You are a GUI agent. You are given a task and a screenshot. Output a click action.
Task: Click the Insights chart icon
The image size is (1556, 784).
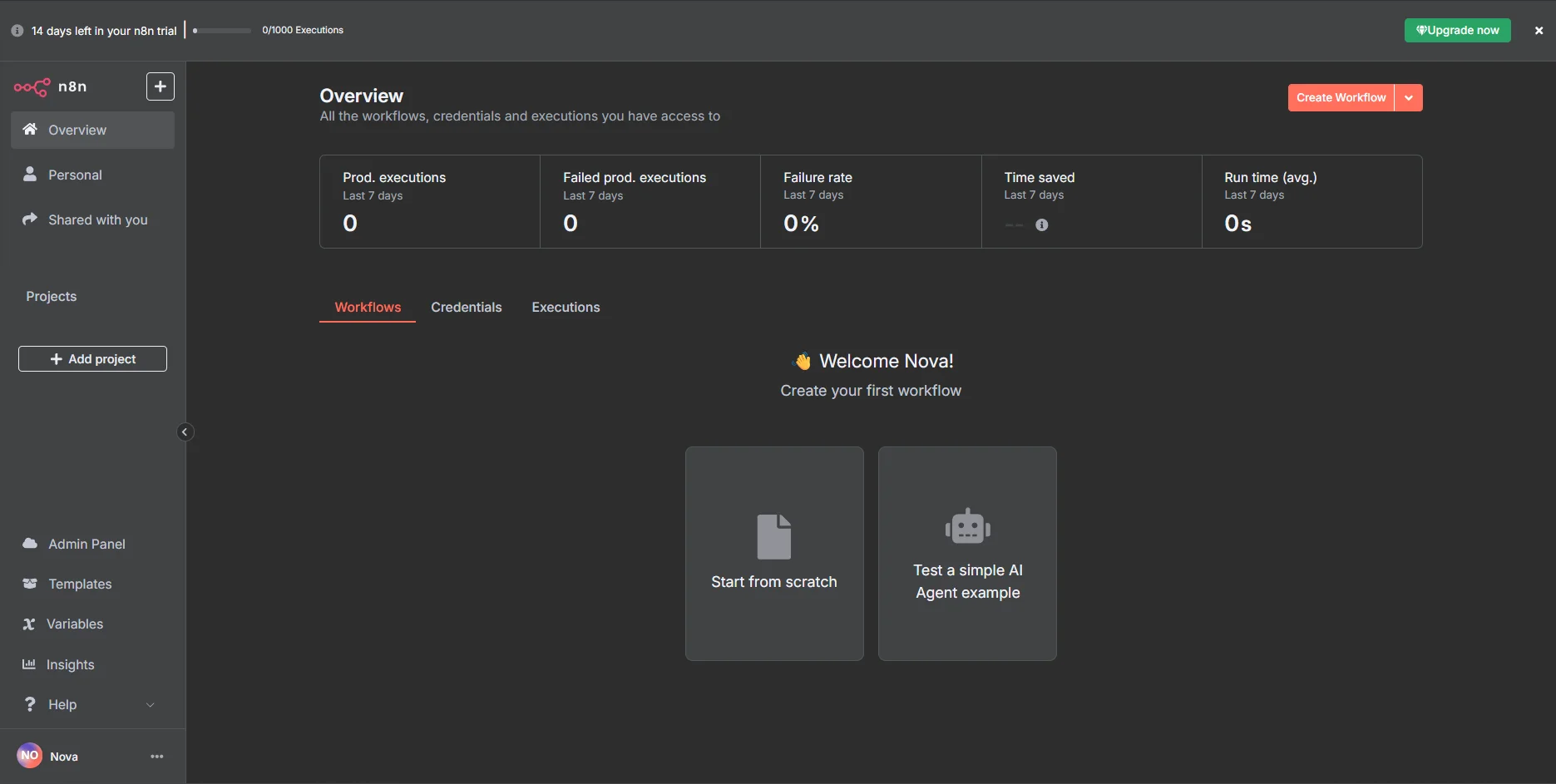coord(29,663)
